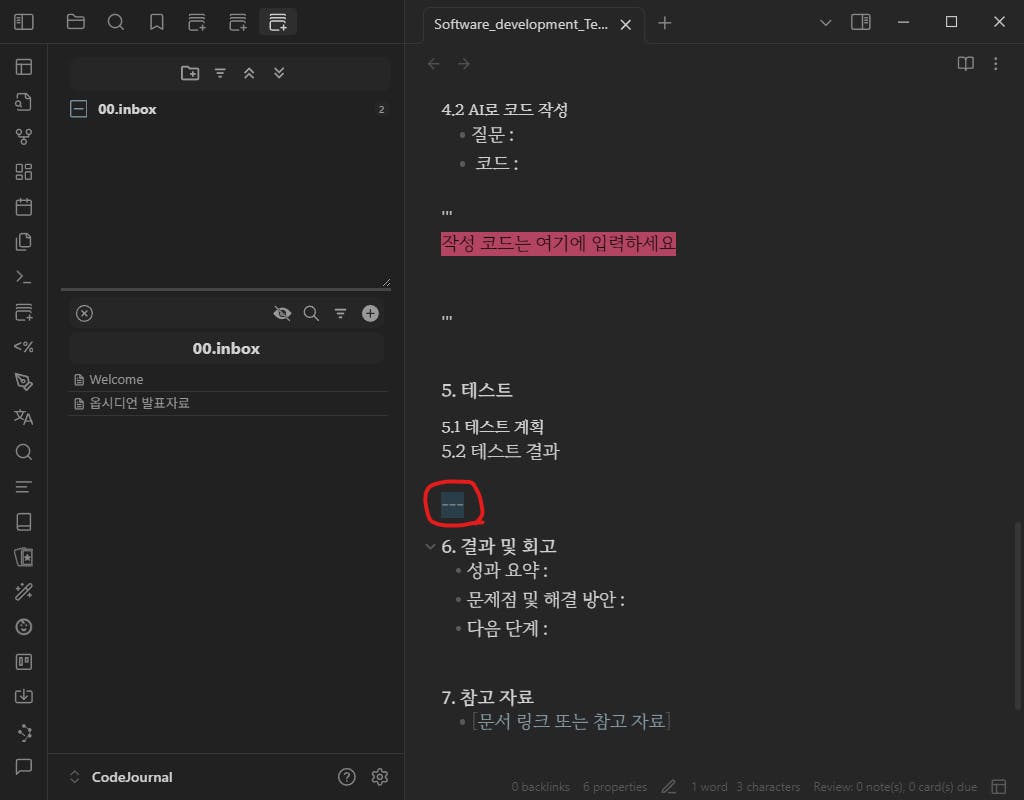The image size is (1024, 800).
Task: Open the chat bubble ribbon icon
Action: 24,767
